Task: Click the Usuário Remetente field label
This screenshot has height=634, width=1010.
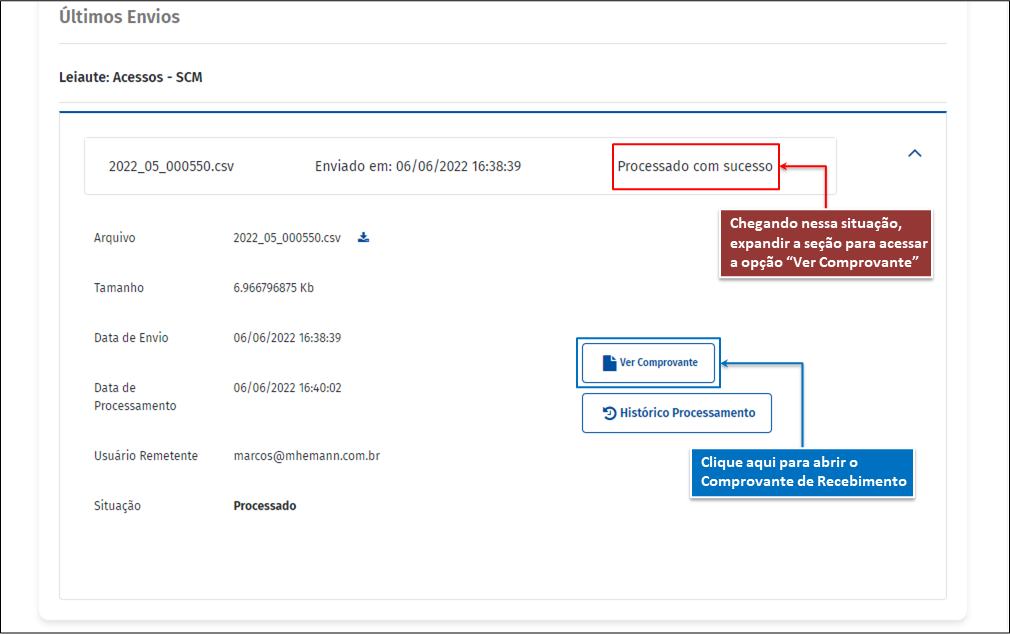Action: [x=146, y=456]
